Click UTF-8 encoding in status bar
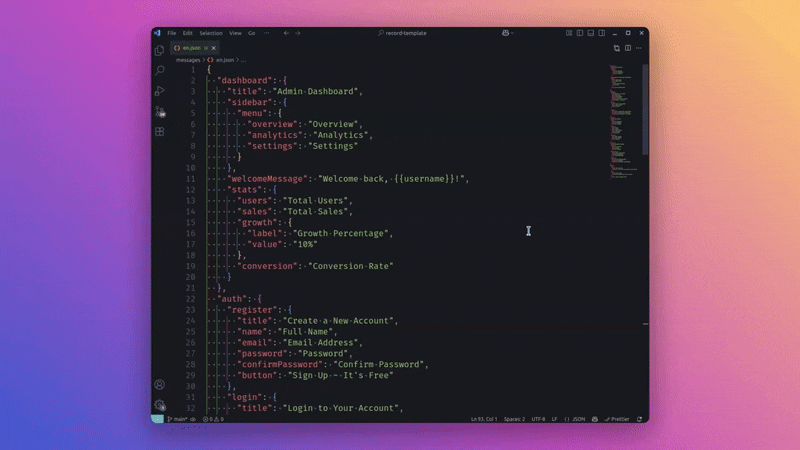Image resolution: width=800 pixels, height=450 pixels. pos(538,419)
